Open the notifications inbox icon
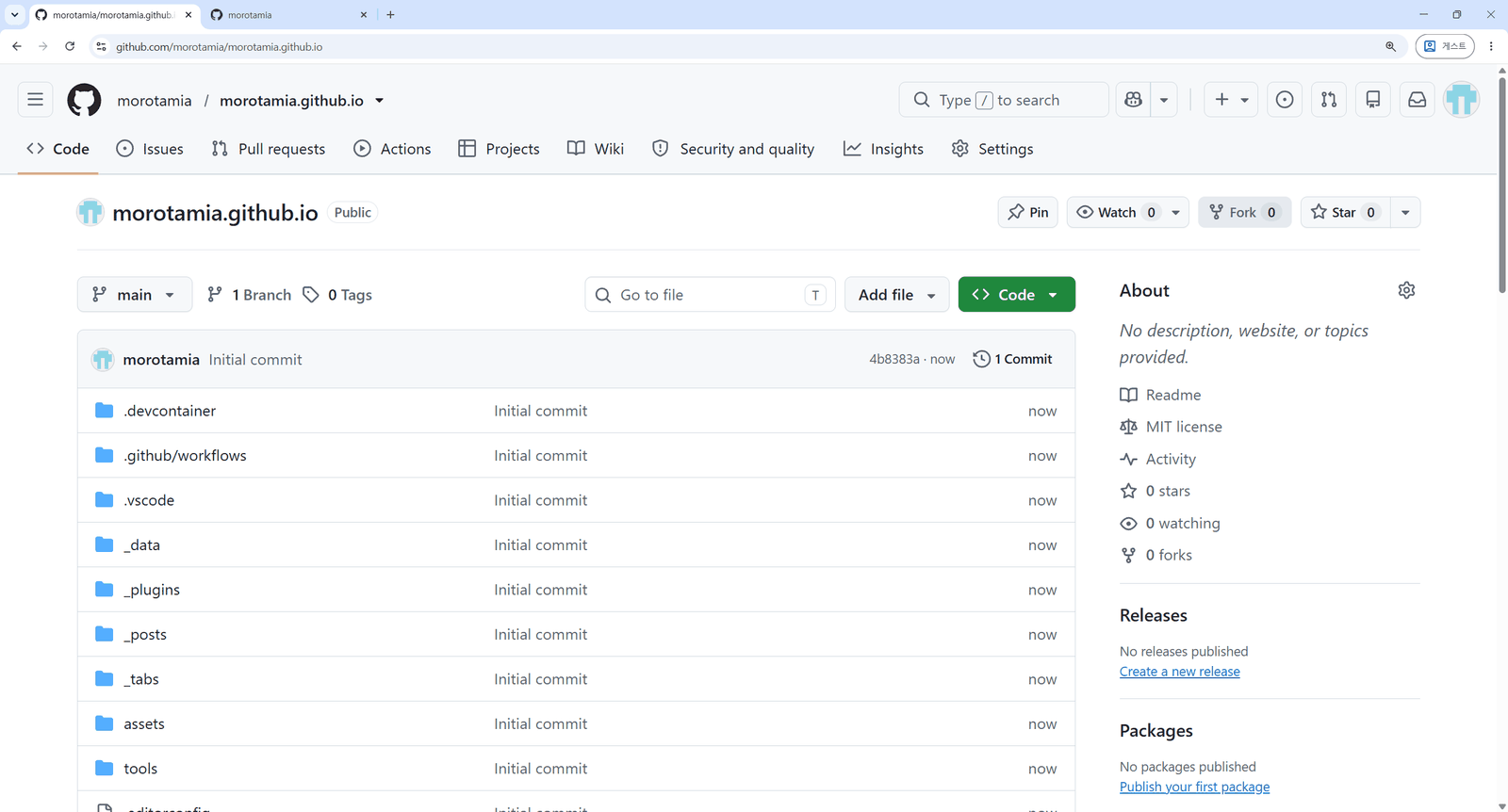The image size is (1508, 812). tap(1418, 100)
